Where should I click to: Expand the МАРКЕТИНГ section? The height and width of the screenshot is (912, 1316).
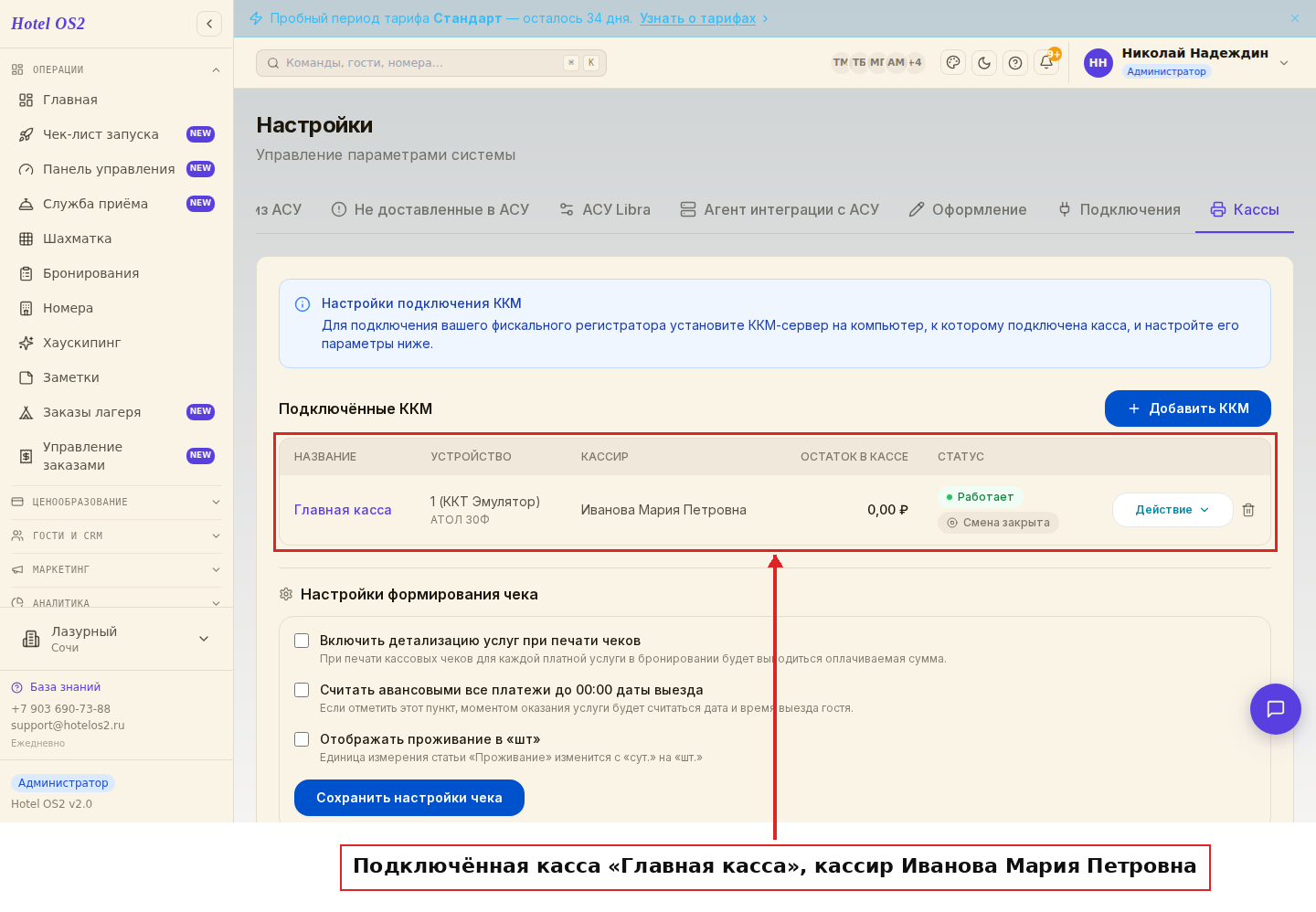pos(116,569)
